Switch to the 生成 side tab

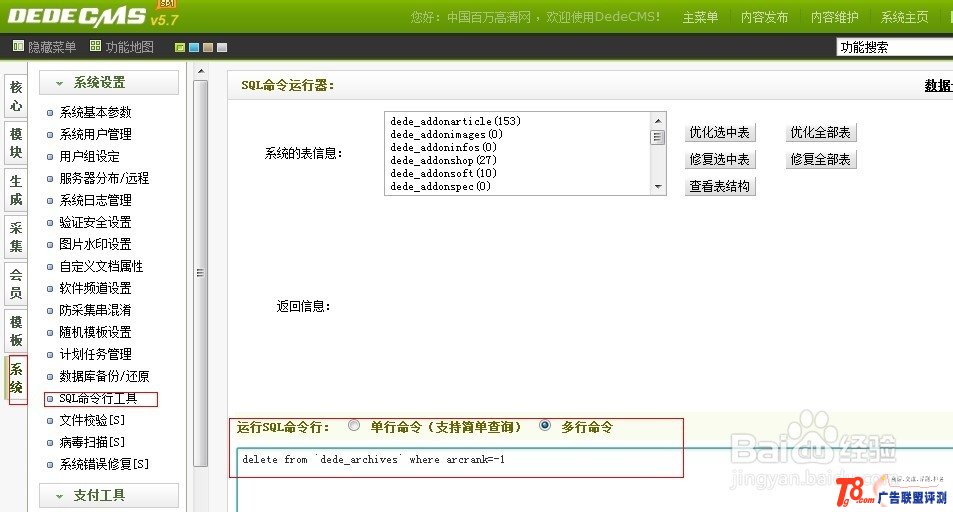[x=16, y=190]
